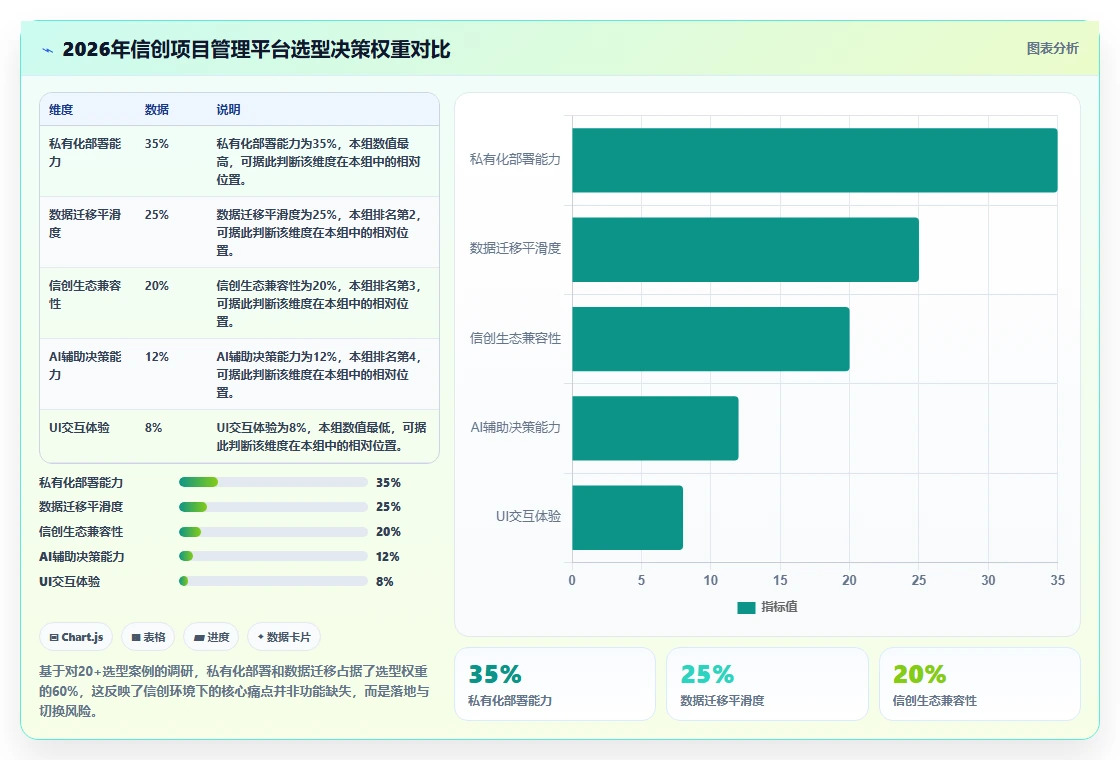Click the chart axis label UI交互体验

point(529,516)
